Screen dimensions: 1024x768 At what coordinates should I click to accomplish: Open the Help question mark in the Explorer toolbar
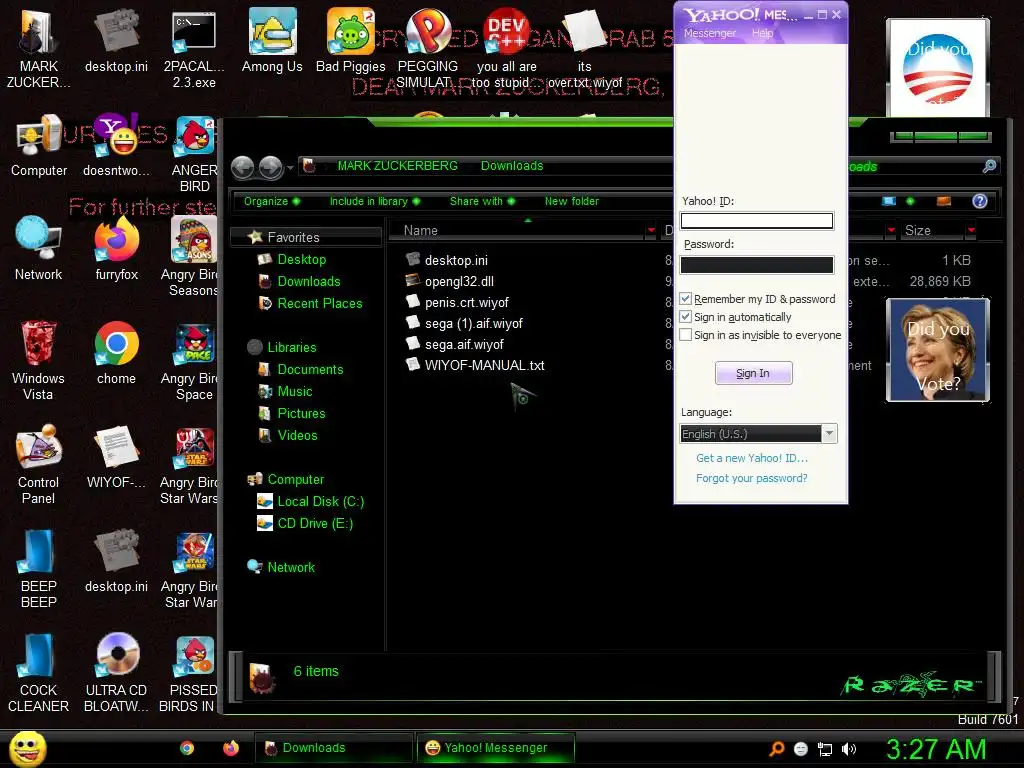tap(980, 201)
